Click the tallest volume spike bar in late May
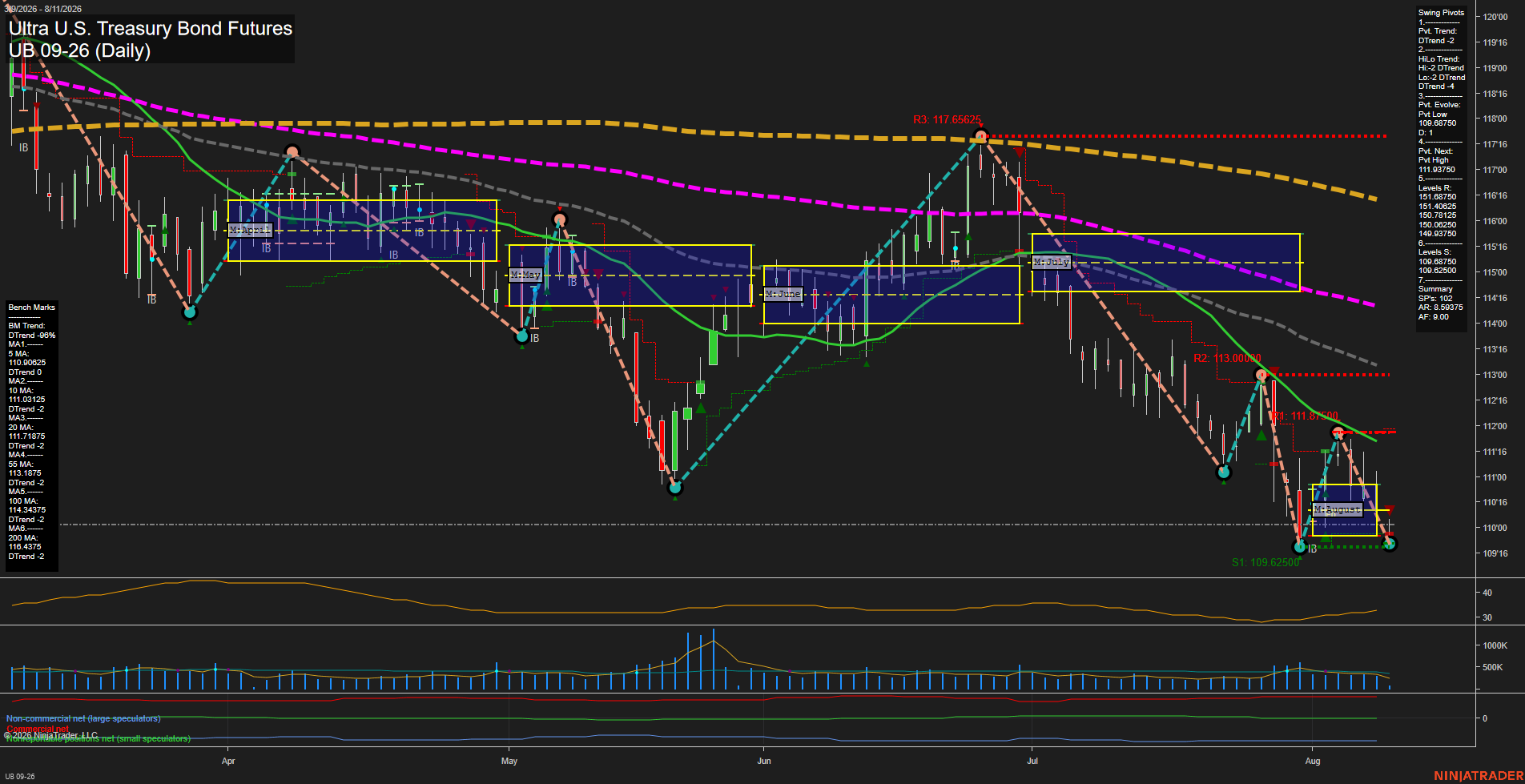This screenshot has height=784, width=1525. coord(713,659)
